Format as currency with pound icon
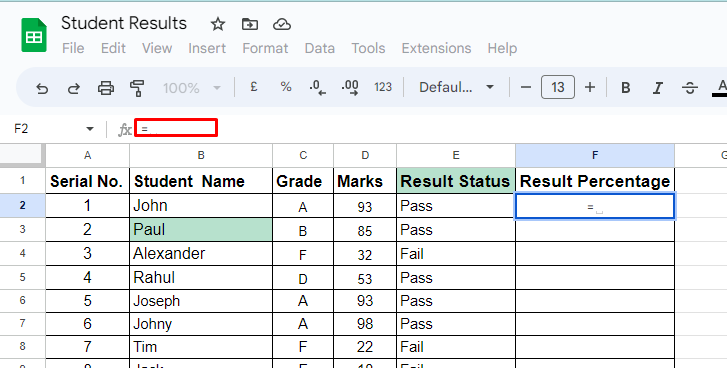 pos(254,87)
